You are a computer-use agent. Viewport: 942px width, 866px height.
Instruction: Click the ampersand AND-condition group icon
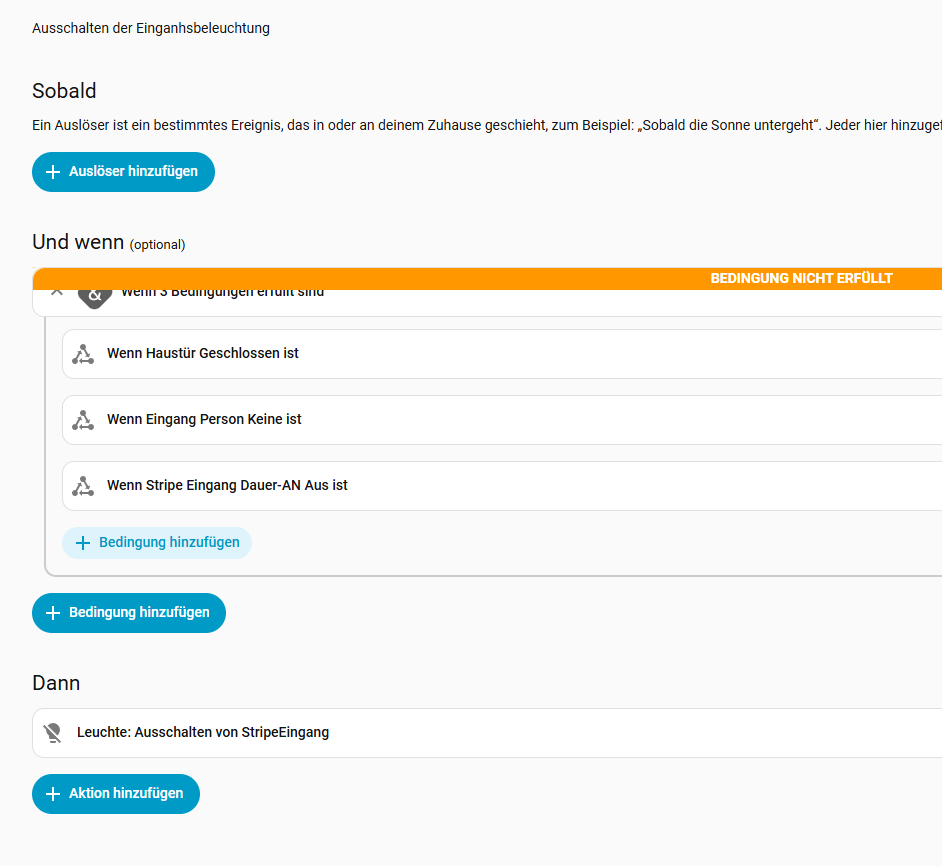pos(95,297)
